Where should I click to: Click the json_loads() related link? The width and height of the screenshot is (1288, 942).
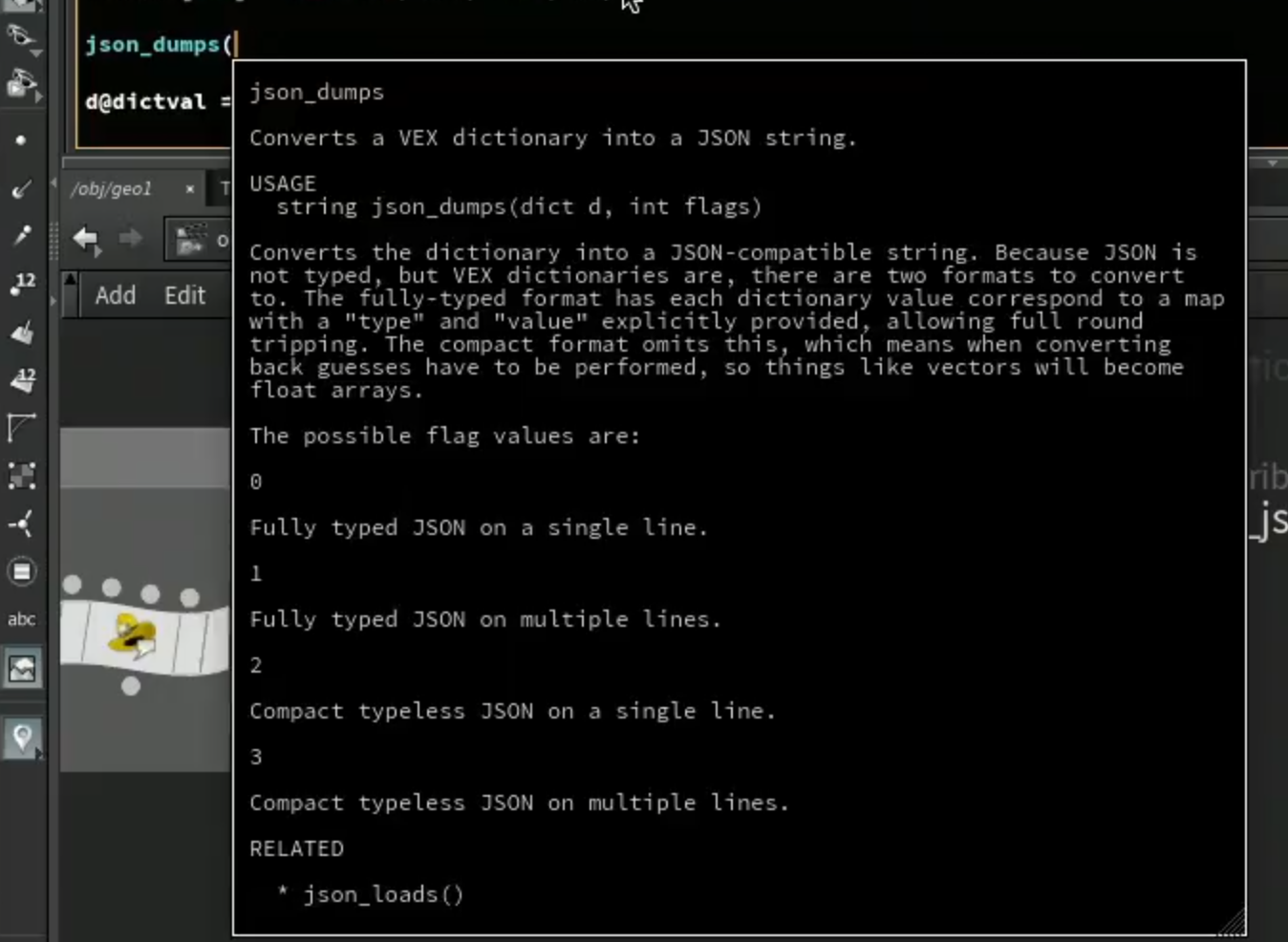tap(383, 894)
